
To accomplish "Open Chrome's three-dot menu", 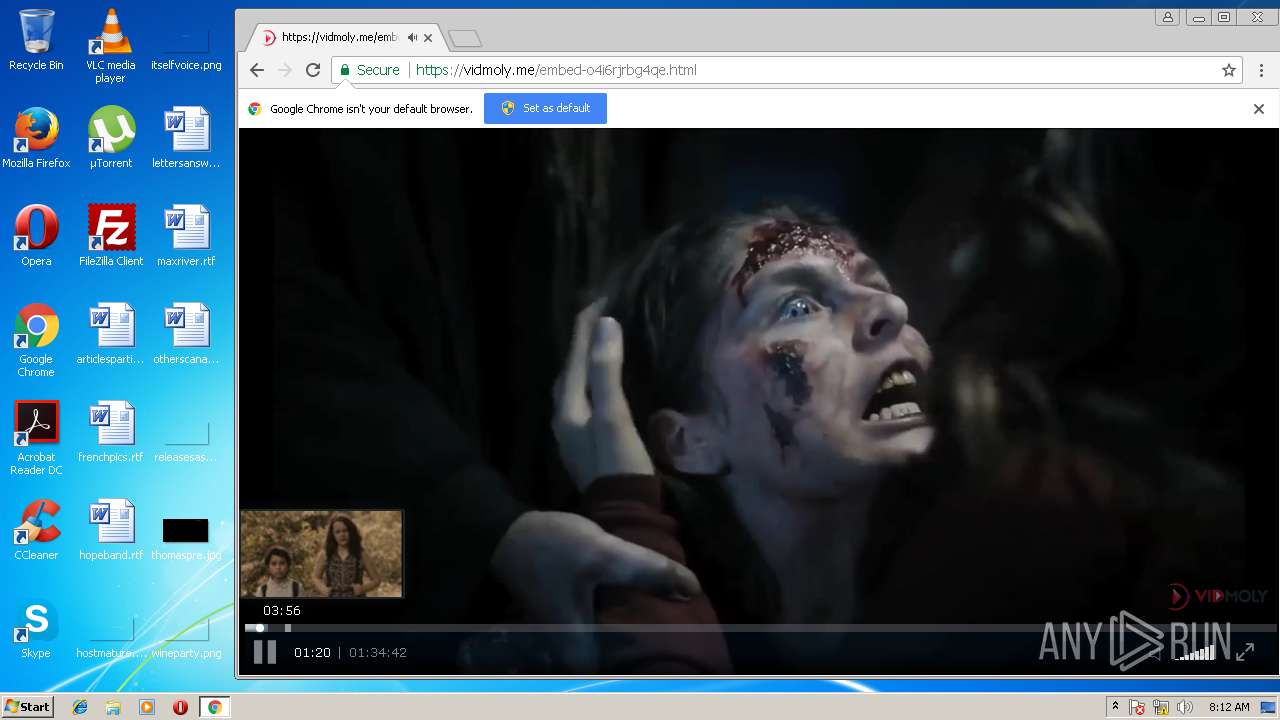I will (x=1261, y=70).
